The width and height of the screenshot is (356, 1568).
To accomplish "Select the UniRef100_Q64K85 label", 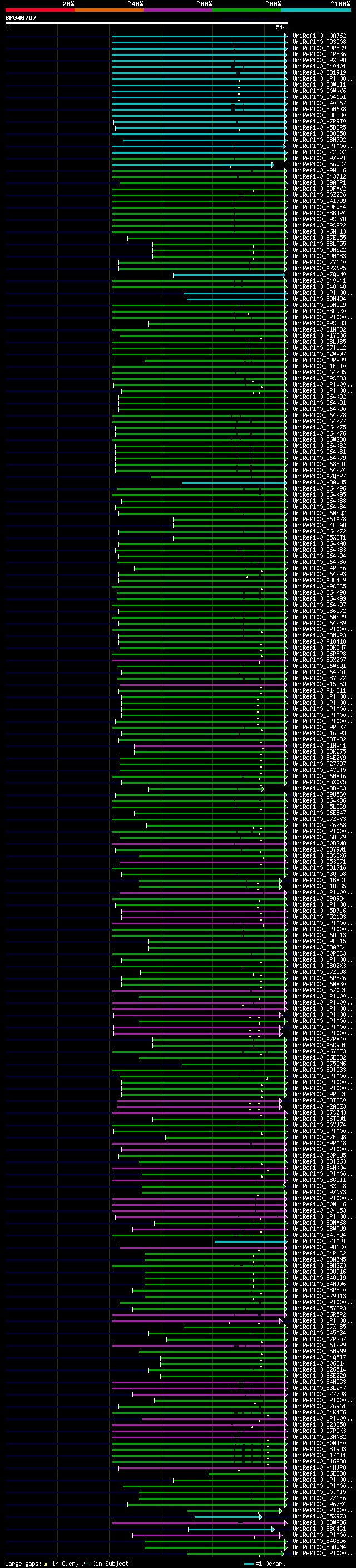I will [319, 373].
